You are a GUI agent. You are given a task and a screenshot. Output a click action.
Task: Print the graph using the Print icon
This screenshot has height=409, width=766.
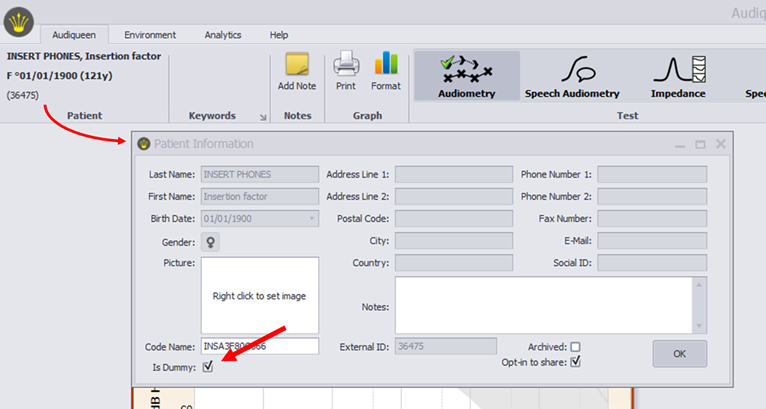346,71
